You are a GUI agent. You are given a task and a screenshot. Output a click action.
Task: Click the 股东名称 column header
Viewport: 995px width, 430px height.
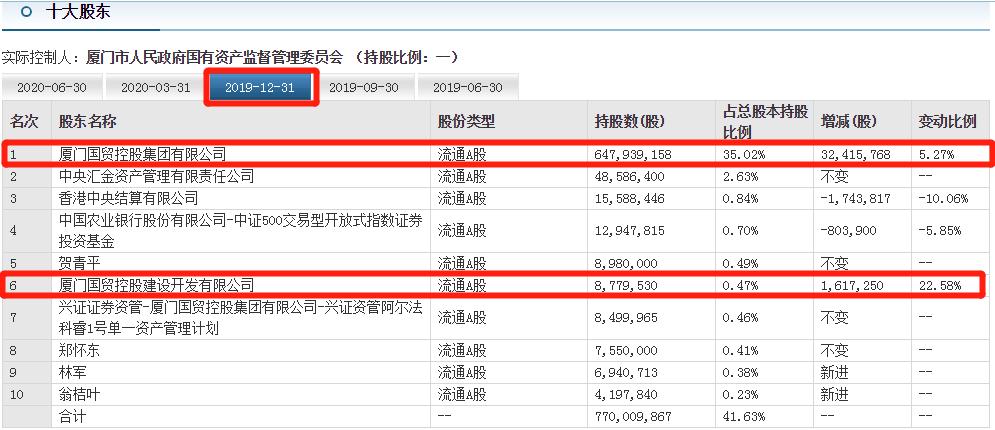click(88, 122)
